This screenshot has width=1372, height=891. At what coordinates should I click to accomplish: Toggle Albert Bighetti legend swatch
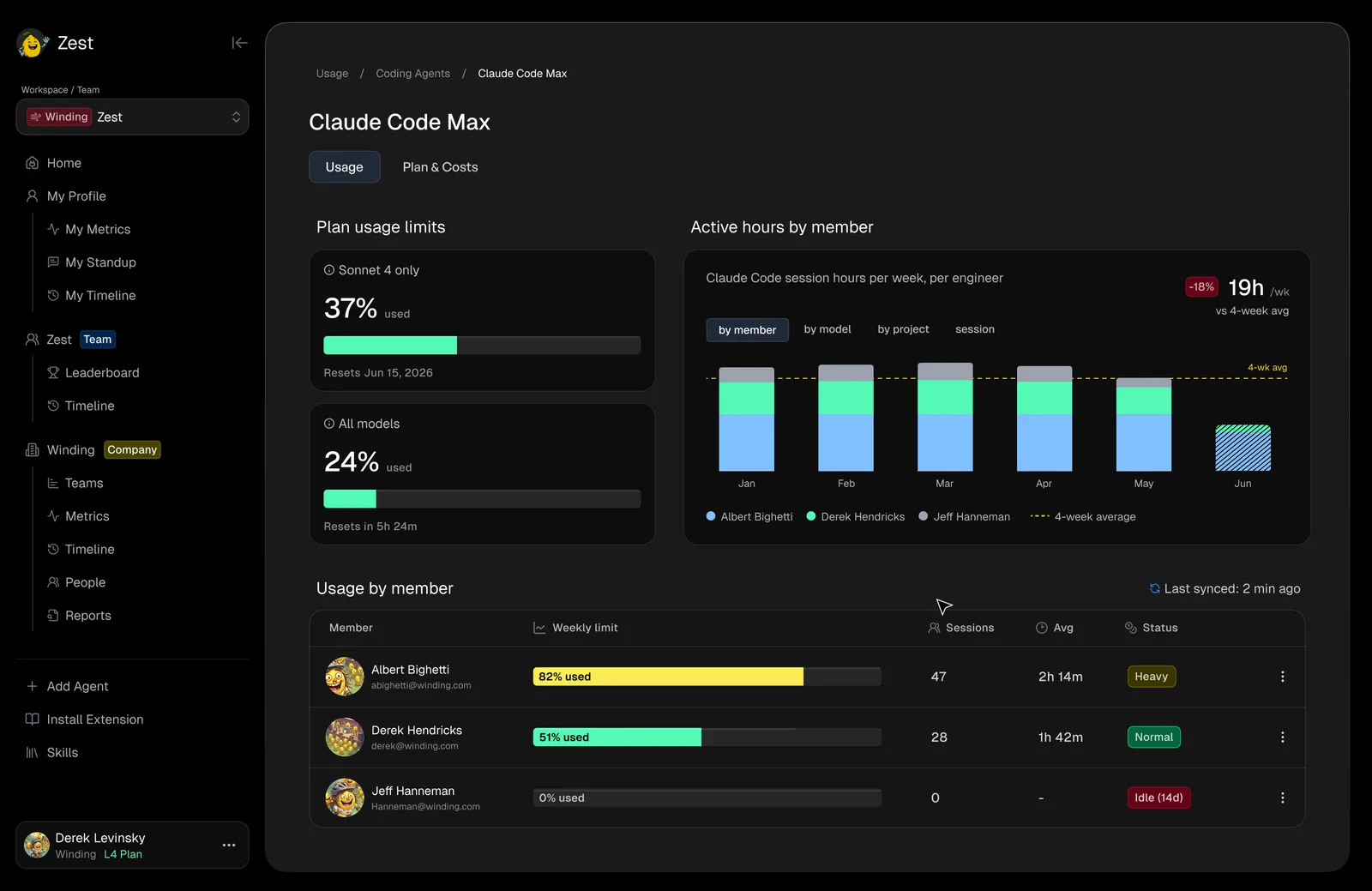click(x=711, y=516)
